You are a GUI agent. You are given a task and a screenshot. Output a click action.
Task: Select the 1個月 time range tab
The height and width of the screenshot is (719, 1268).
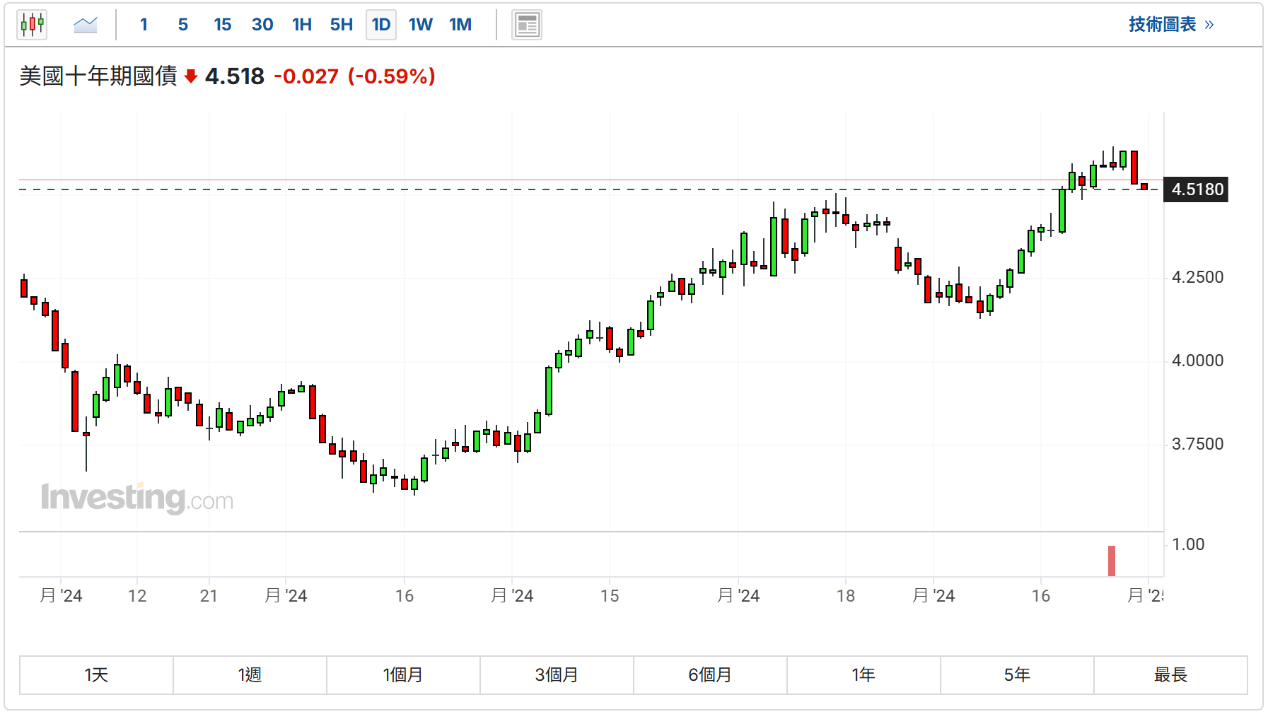click(x=403, y=675)
